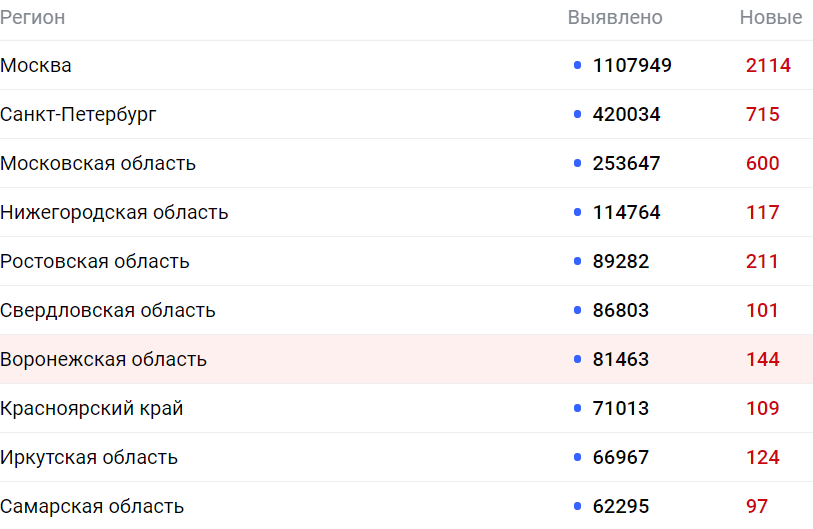Viewport: 813px width, 529px height.
Task: Click the Регион column header
Action: point(33,18)
